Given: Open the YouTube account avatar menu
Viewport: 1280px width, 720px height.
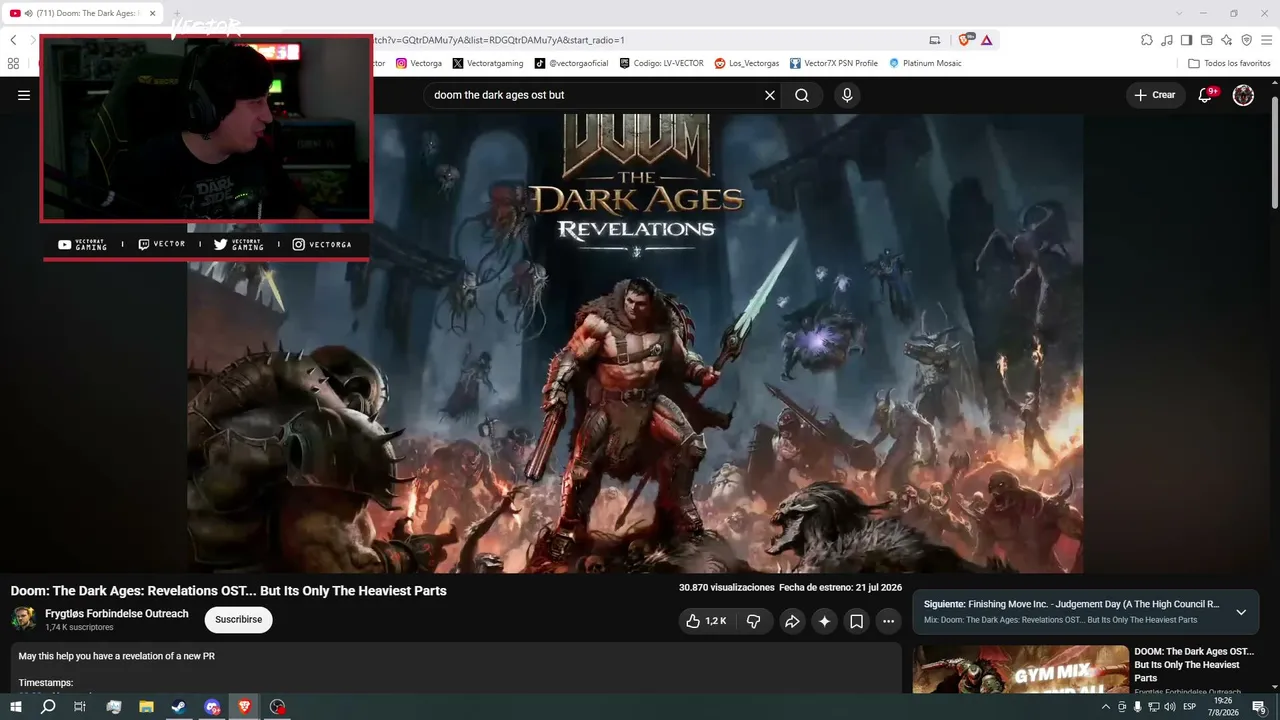Looking at the screenshot, I should [1243, 95].
